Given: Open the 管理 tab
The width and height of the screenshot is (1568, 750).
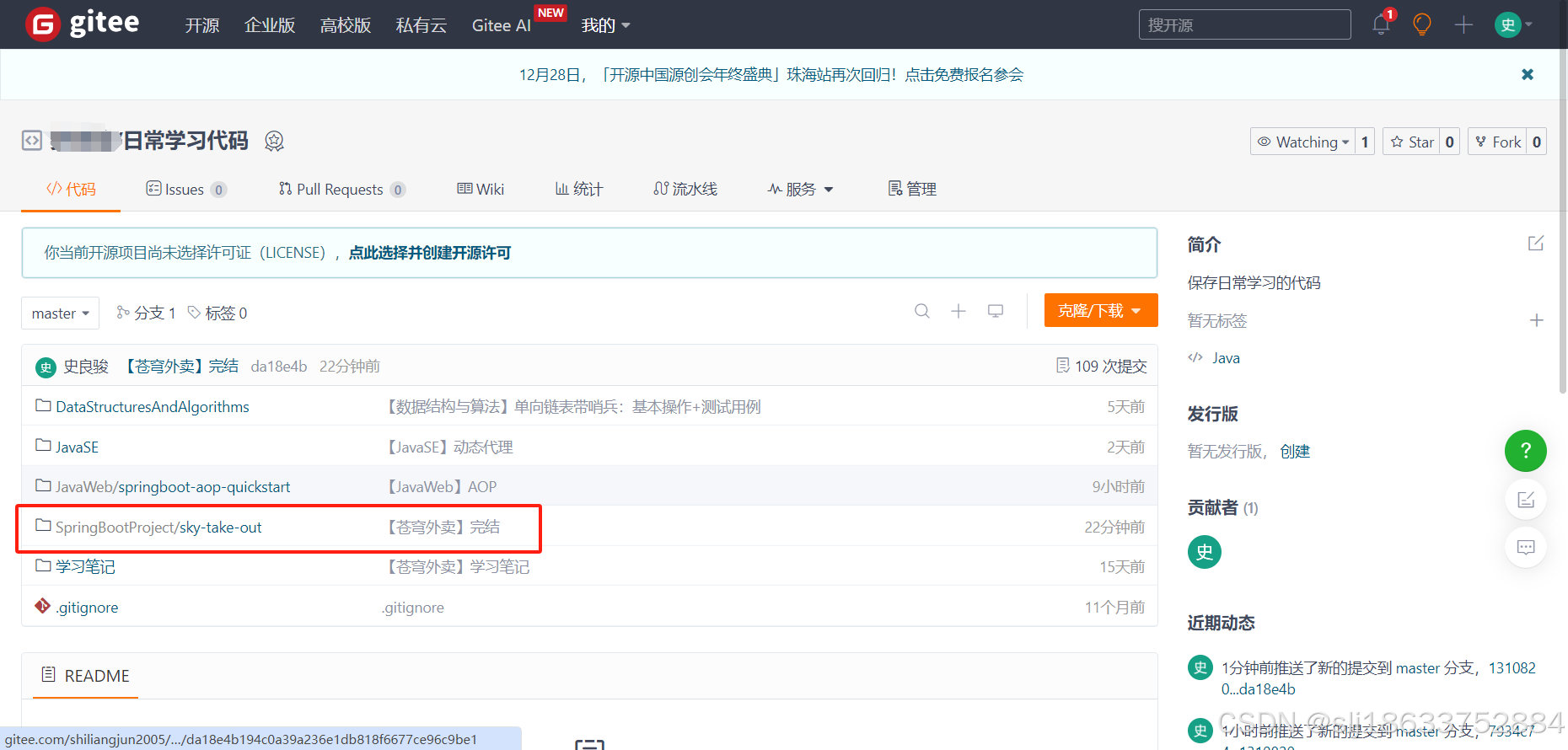Looking at the screenshot, I should [912, 189].
